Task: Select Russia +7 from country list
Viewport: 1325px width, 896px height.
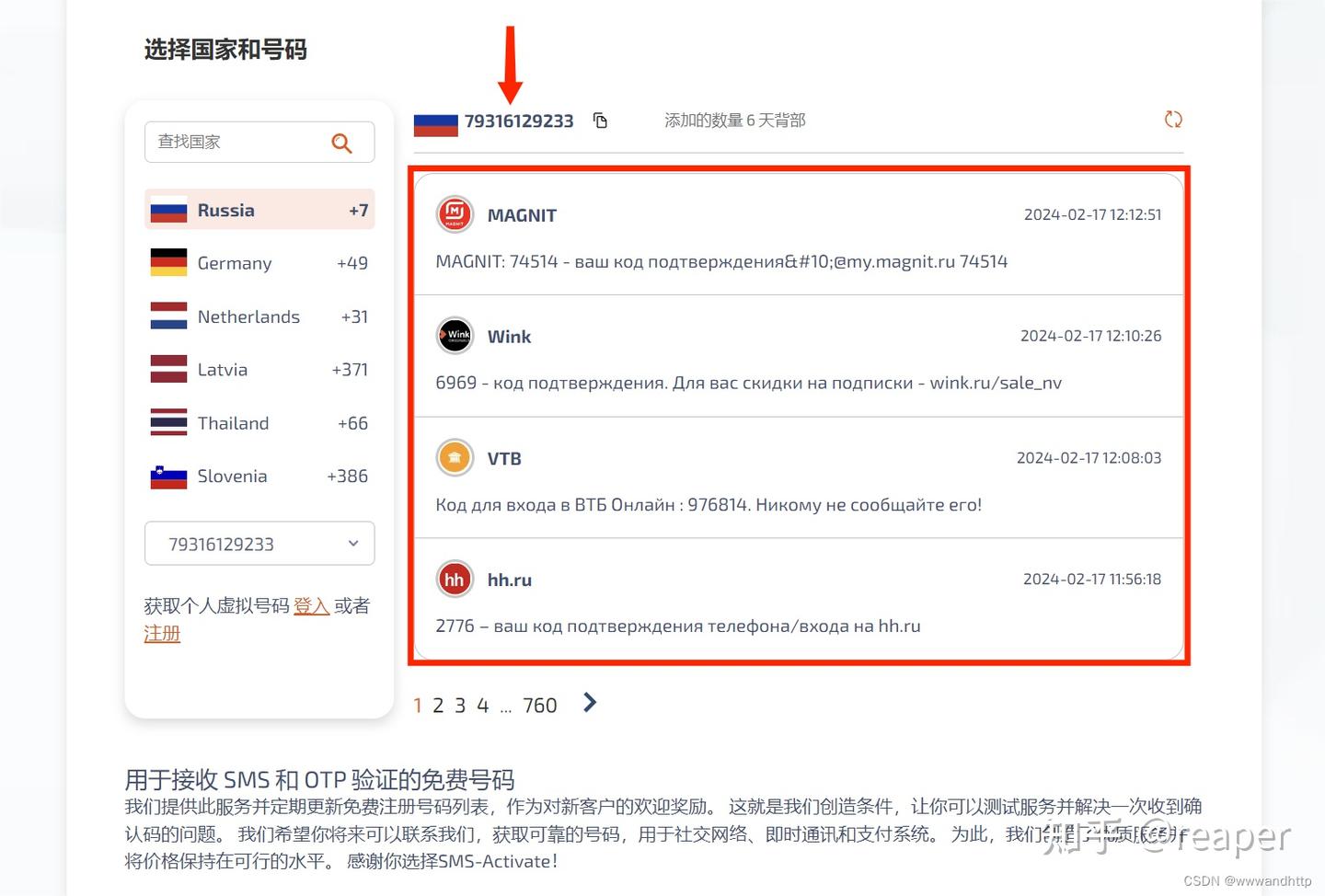Action: pyautogui.click(x=259, y=210)
